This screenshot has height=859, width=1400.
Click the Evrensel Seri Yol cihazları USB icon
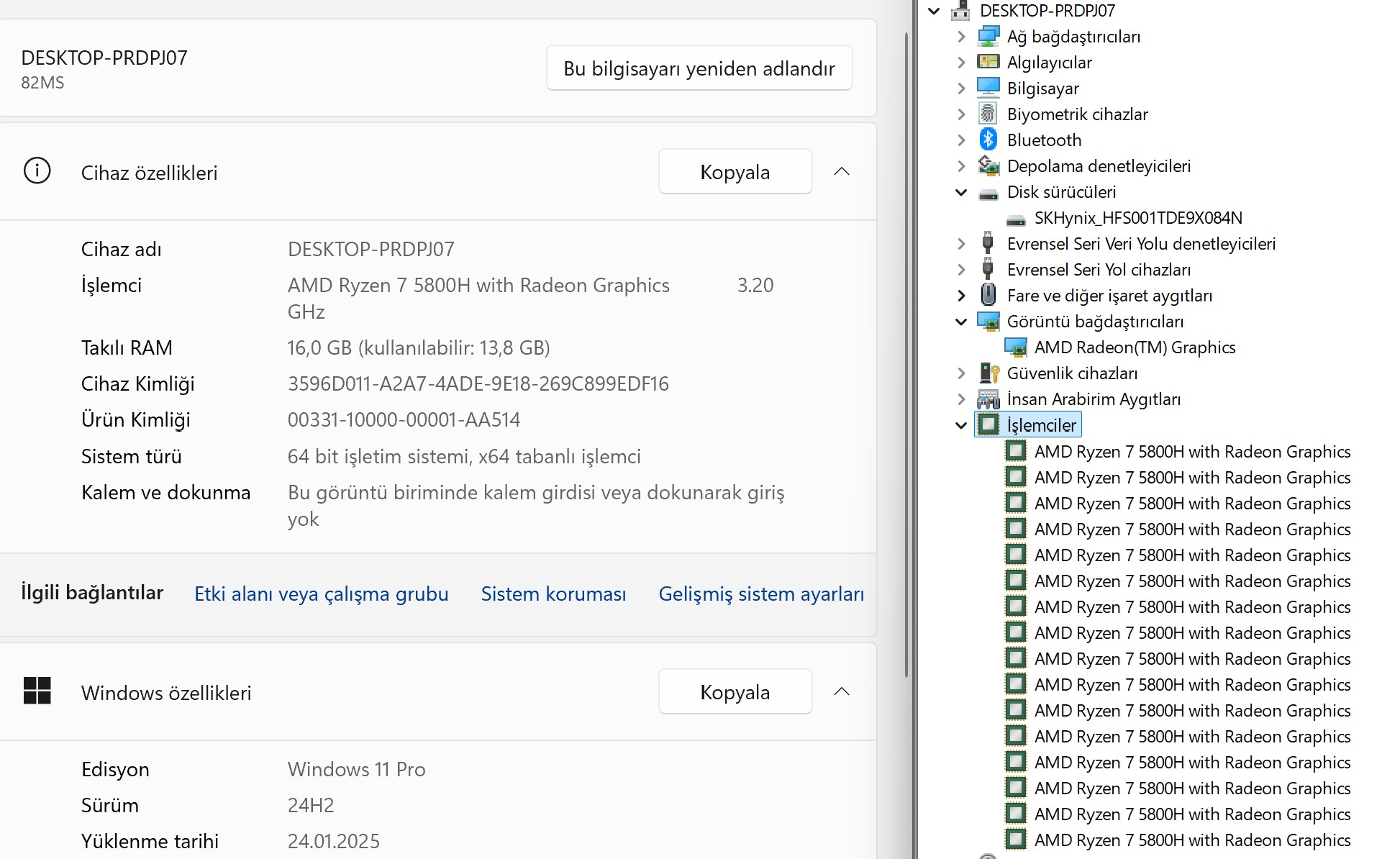point(988,269)
